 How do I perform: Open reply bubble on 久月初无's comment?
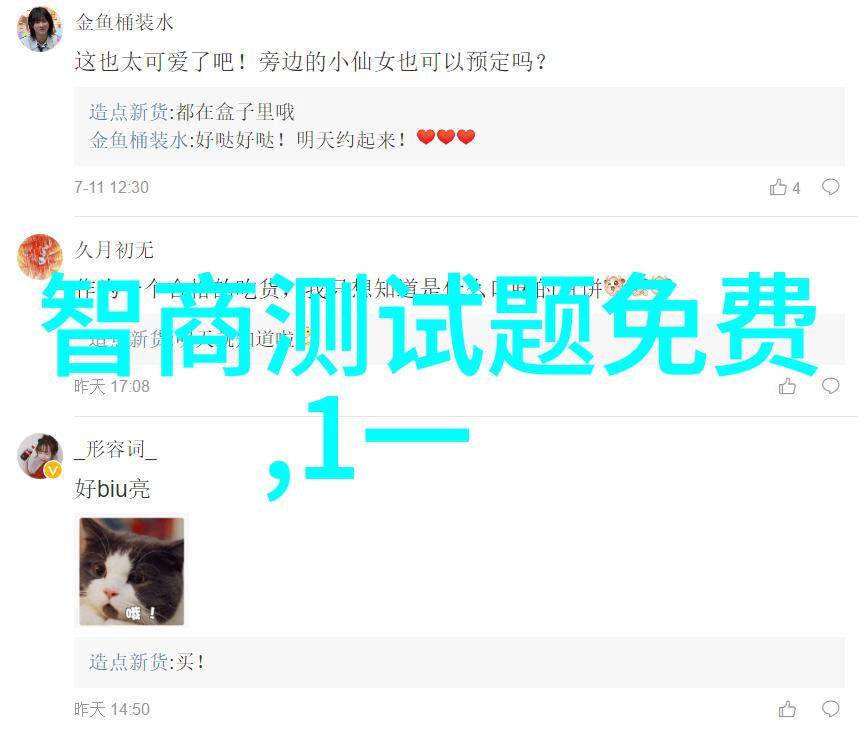tap(830, 386)
